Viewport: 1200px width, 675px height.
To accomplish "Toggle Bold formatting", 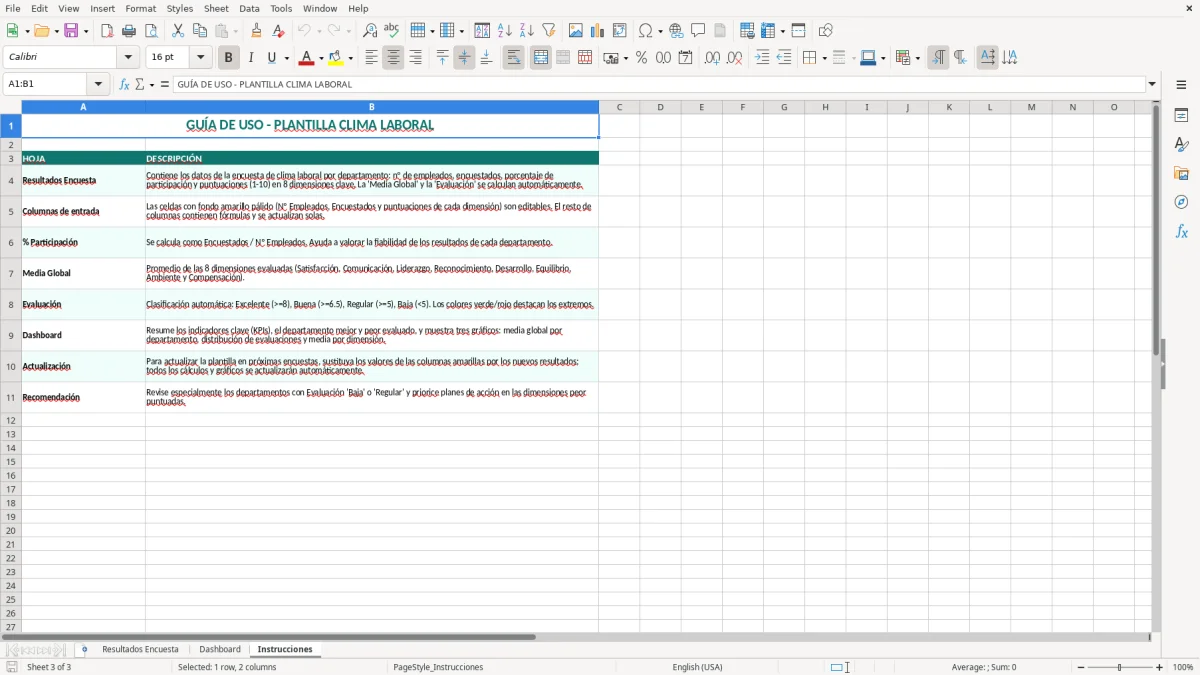I will [x=229, y=58].
